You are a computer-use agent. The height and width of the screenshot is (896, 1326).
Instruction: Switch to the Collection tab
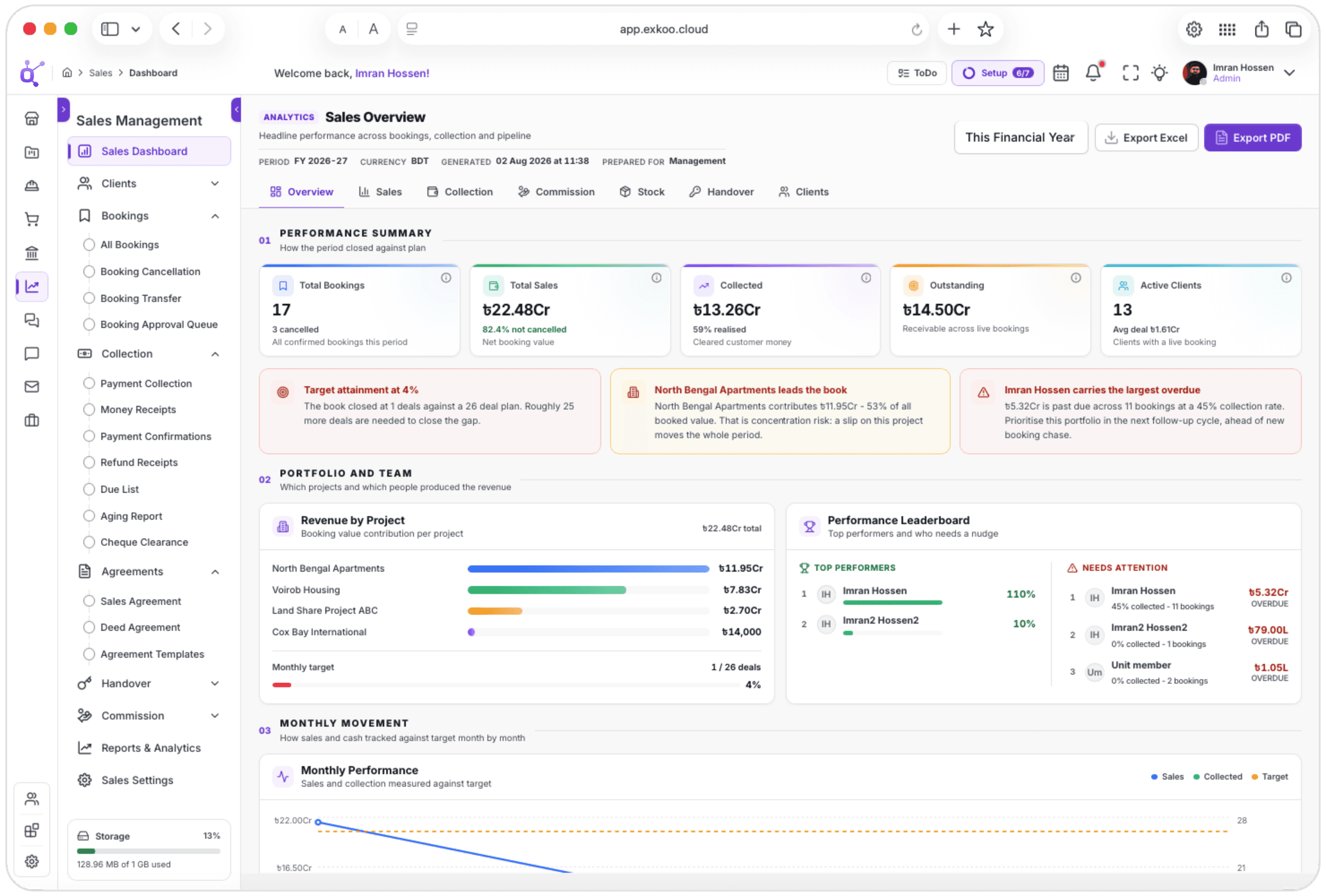[460, 192]
